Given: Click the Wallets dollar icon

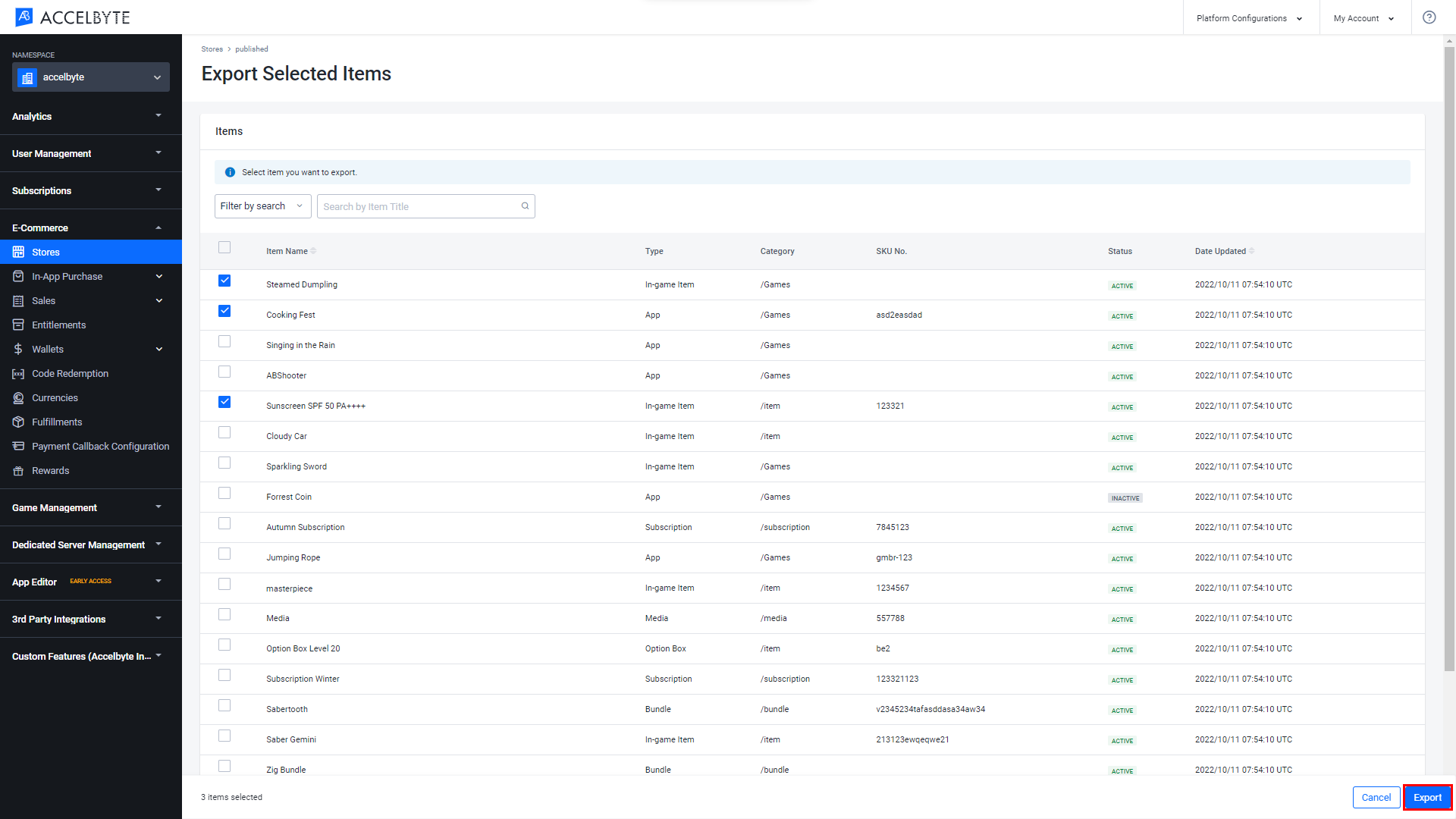Looking at the screenshot, I should [18, 349].
